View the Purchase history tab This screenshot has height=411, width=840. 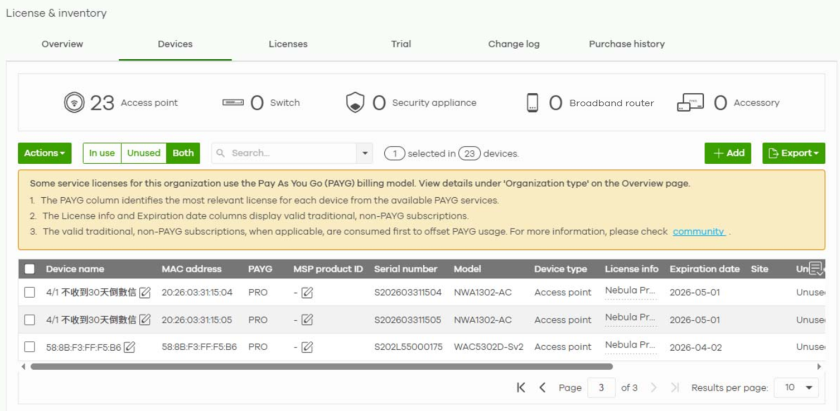(x=627, y=44)
